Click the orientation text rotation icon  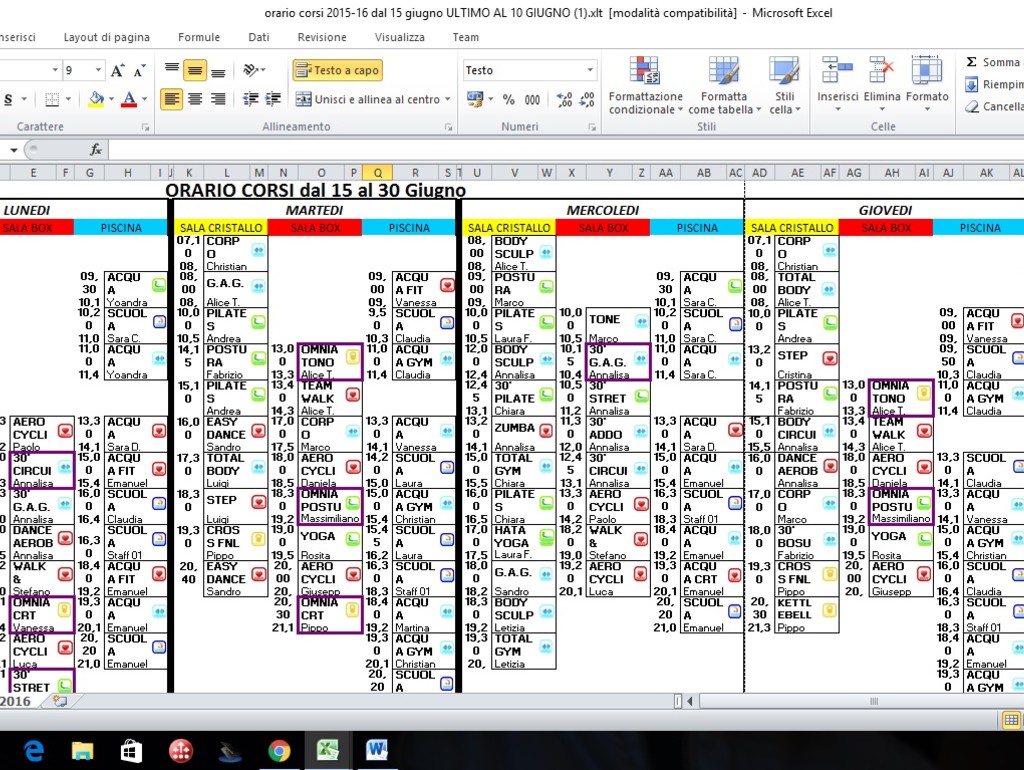(251, 70)
